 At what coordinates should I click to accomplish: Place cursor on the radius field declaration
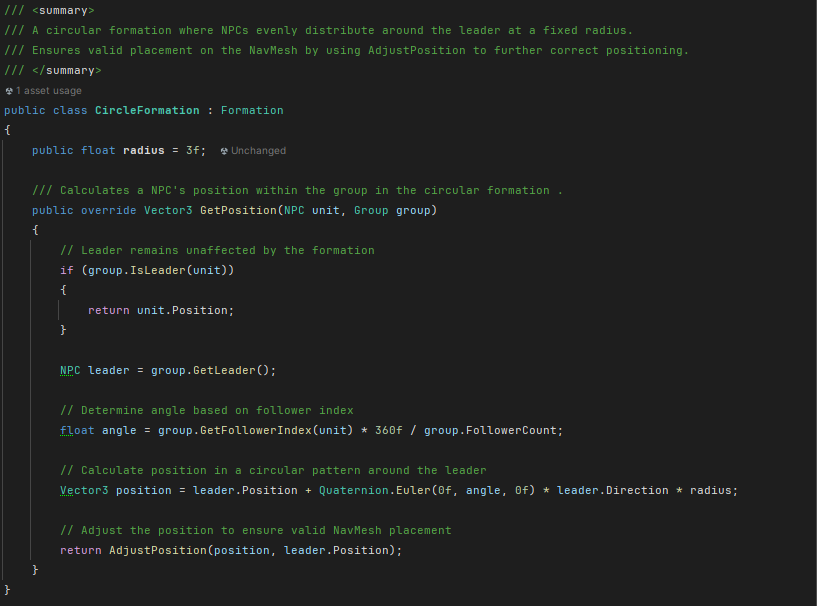click(144, 150)
